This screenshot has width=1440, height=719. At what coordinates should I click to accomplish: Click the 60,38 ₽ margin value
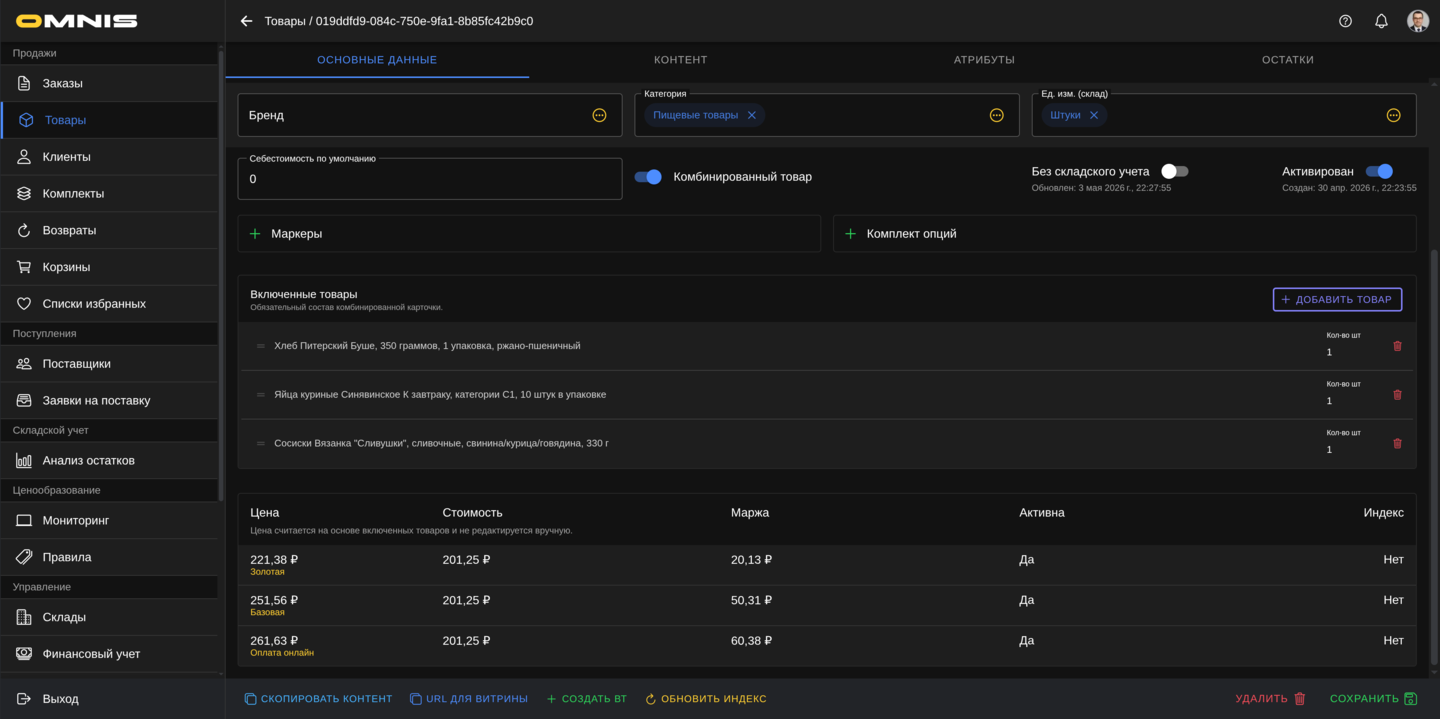click(751, 641)
